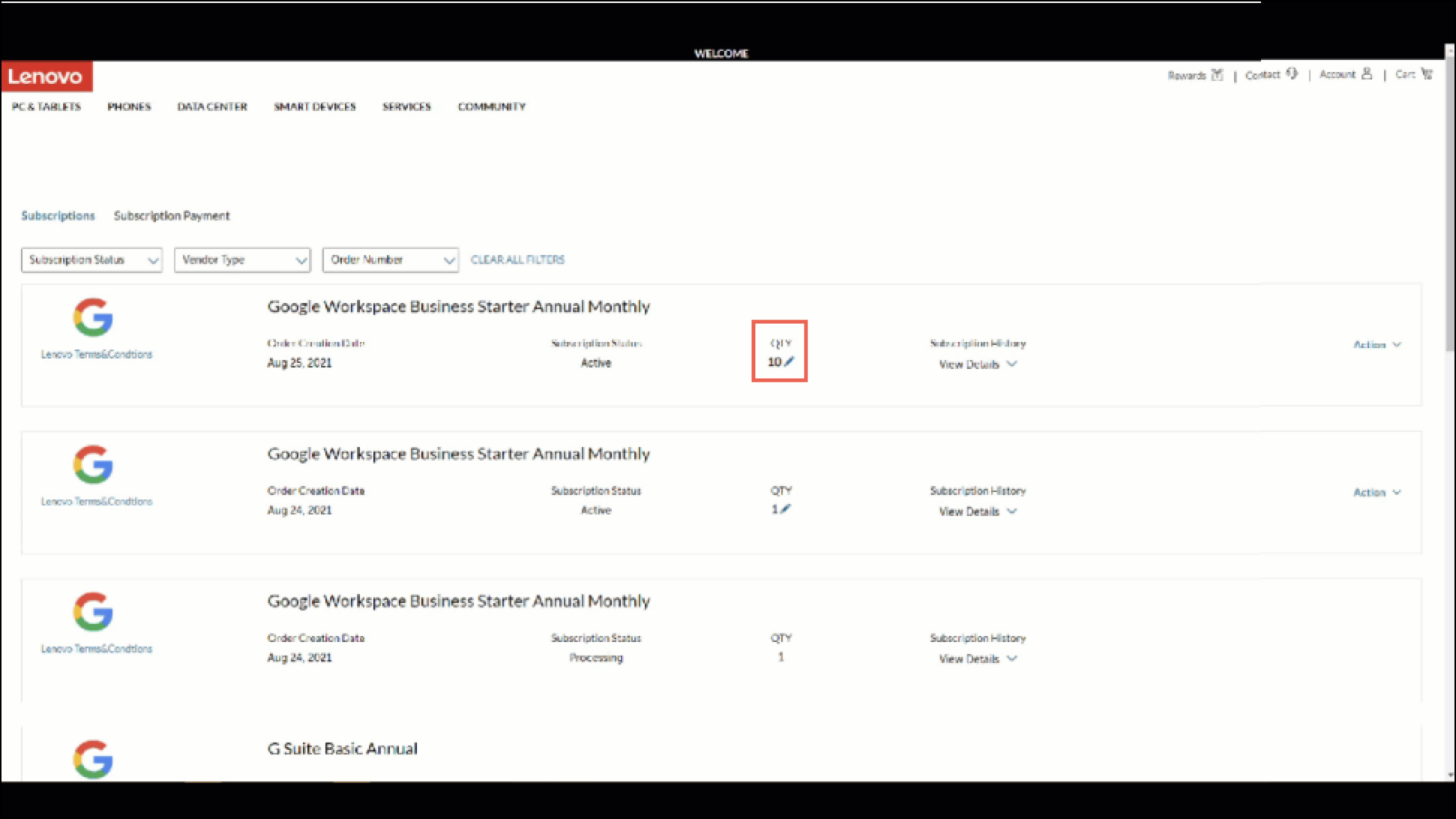Viewport: 1456px width, 819px height.
Task: Open COMMUNITY menu
Action: click(x=492, y=106)
